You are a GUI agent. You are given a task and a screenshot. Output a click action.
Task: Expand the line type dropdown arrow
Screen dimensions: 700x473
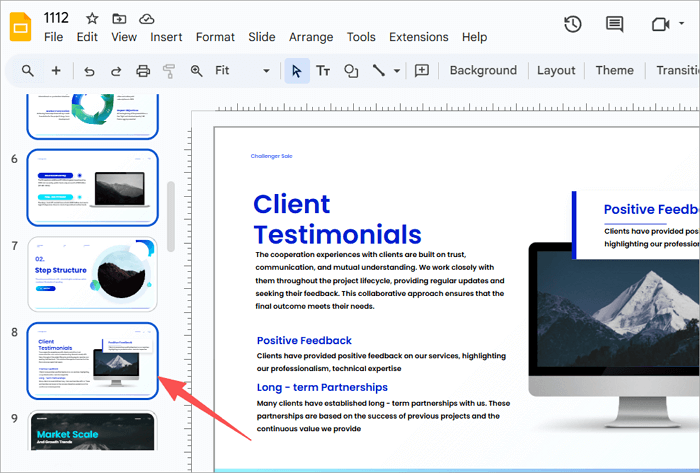tap(396, 71)
